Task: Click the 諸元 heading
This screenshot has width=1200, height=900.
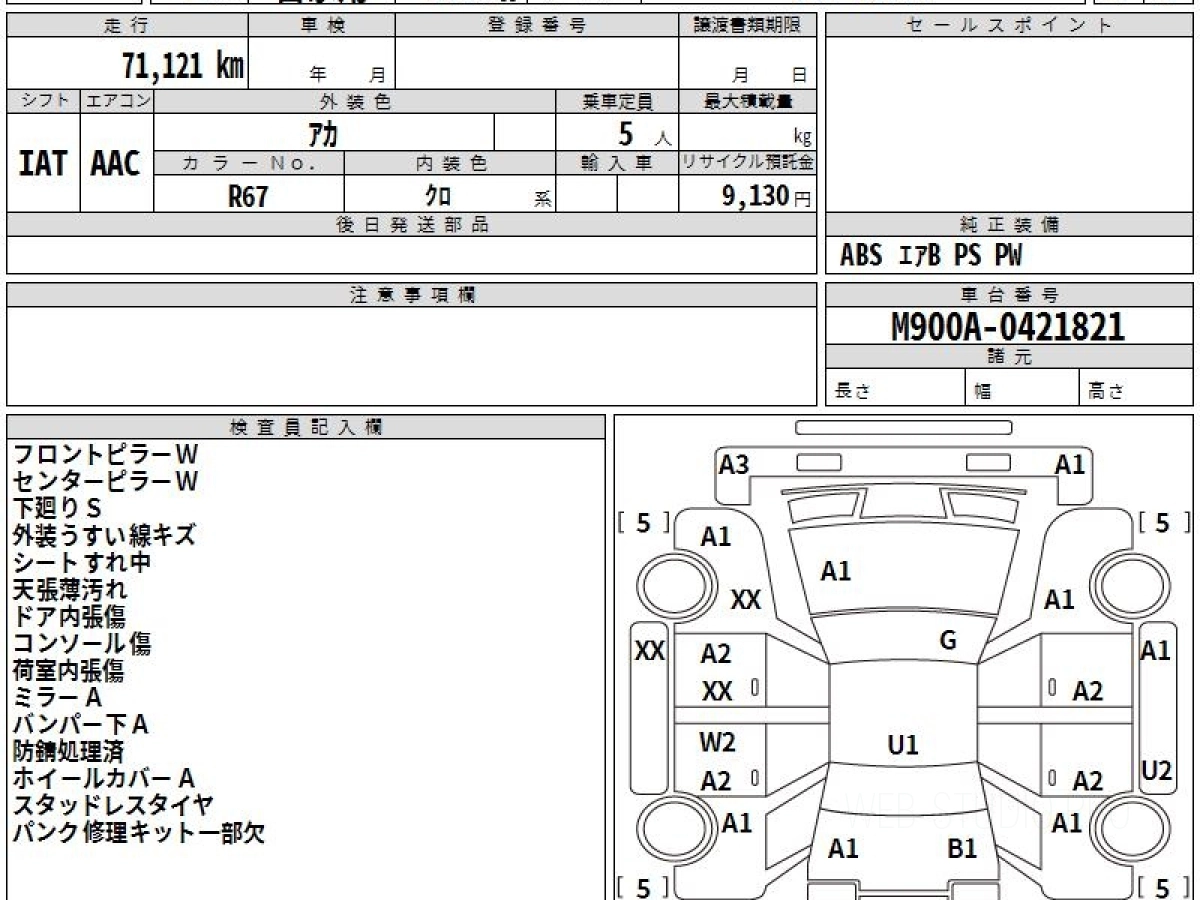Action: (x=1009, y=357)
